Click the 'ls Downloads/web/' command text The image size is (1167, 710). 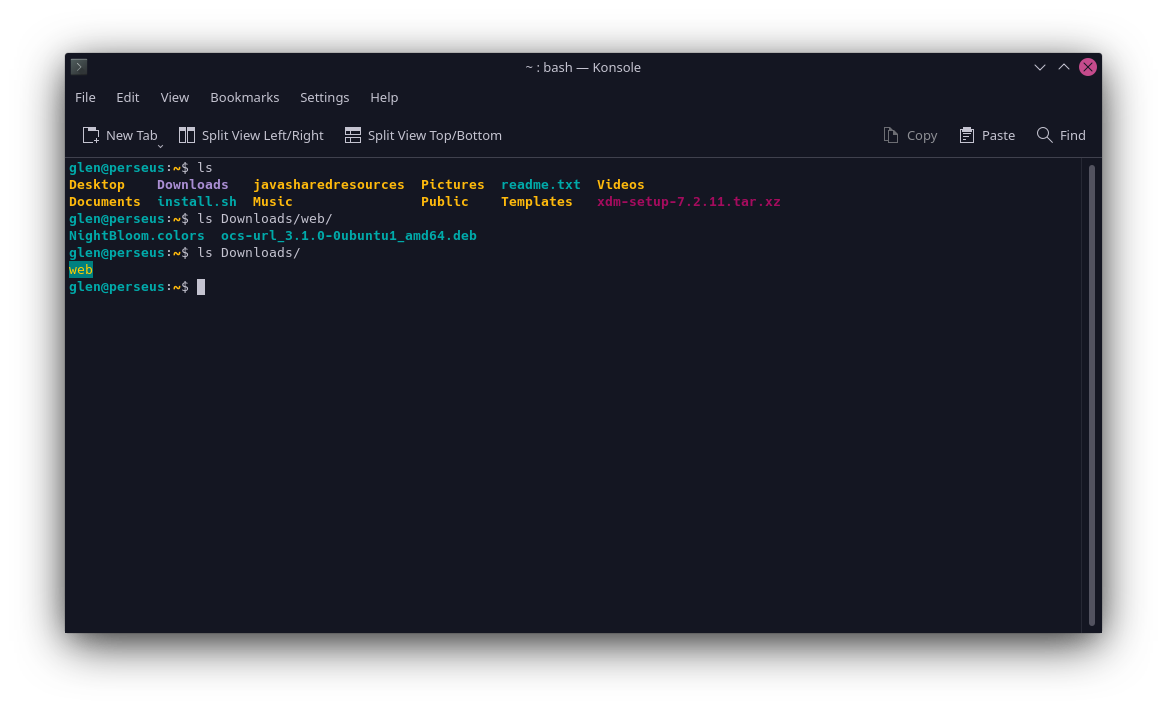pyautogui.click(x=265, y=219)
